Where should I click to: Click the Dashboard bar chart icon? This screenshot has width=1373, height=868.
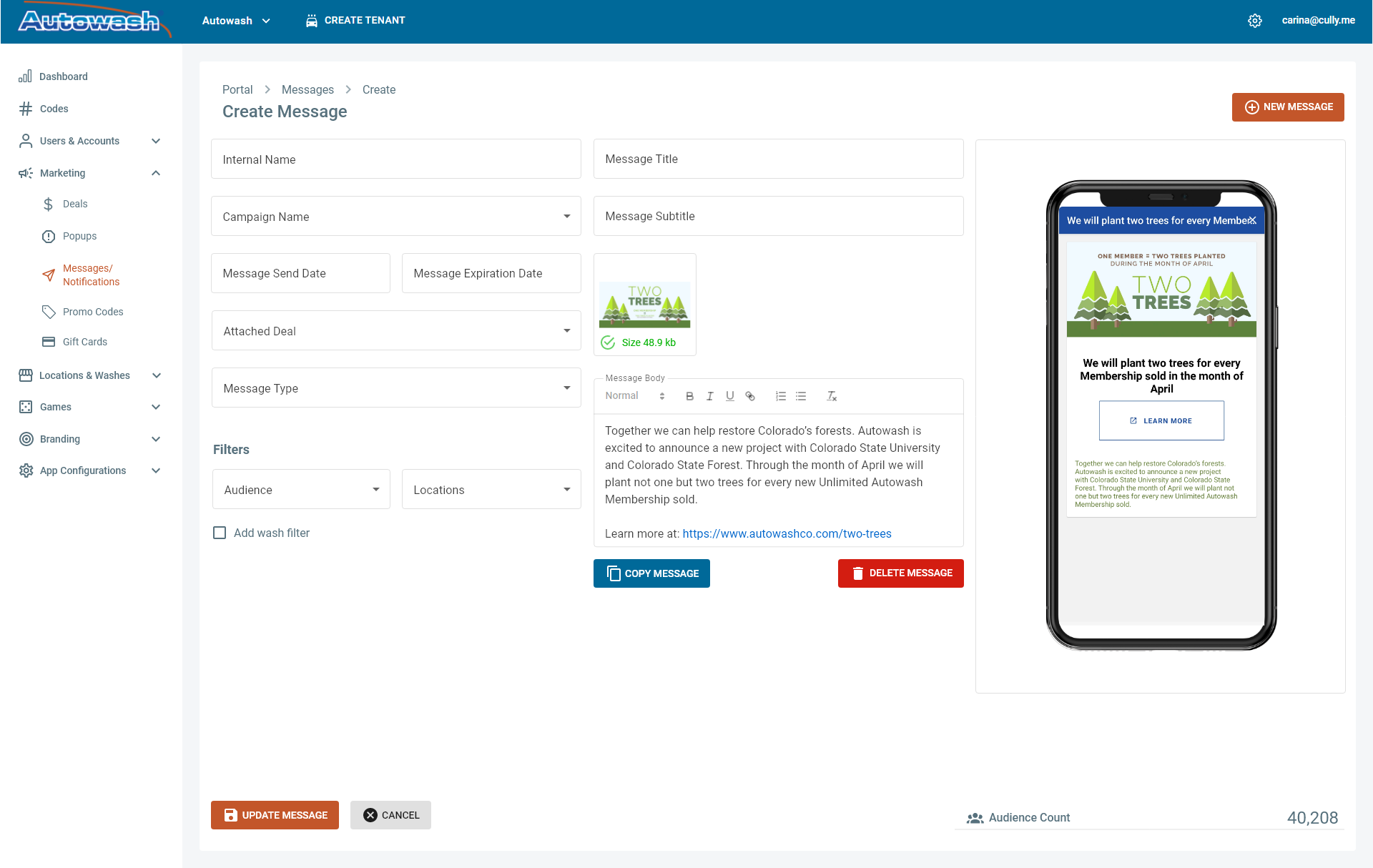pyautogui.click(x=25, y=77)
